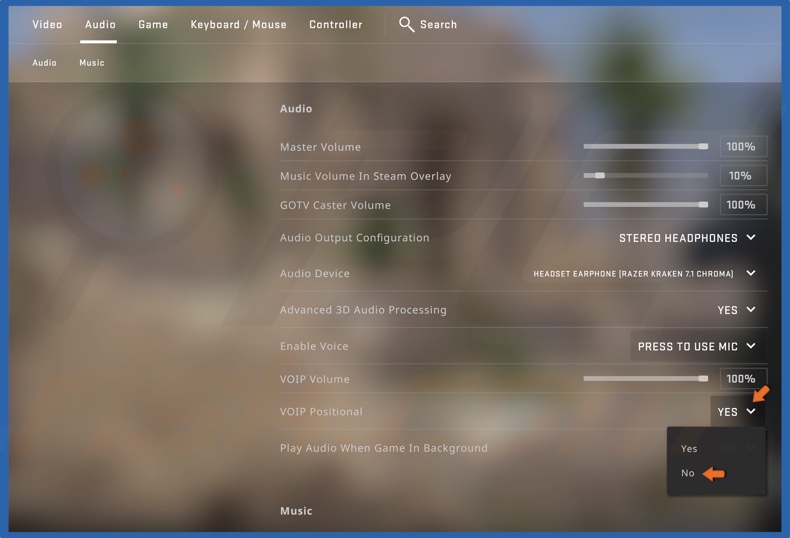Click Music Volume In Steam Overlay label
This screenshot has height=538, width=790.
point(366,176)
